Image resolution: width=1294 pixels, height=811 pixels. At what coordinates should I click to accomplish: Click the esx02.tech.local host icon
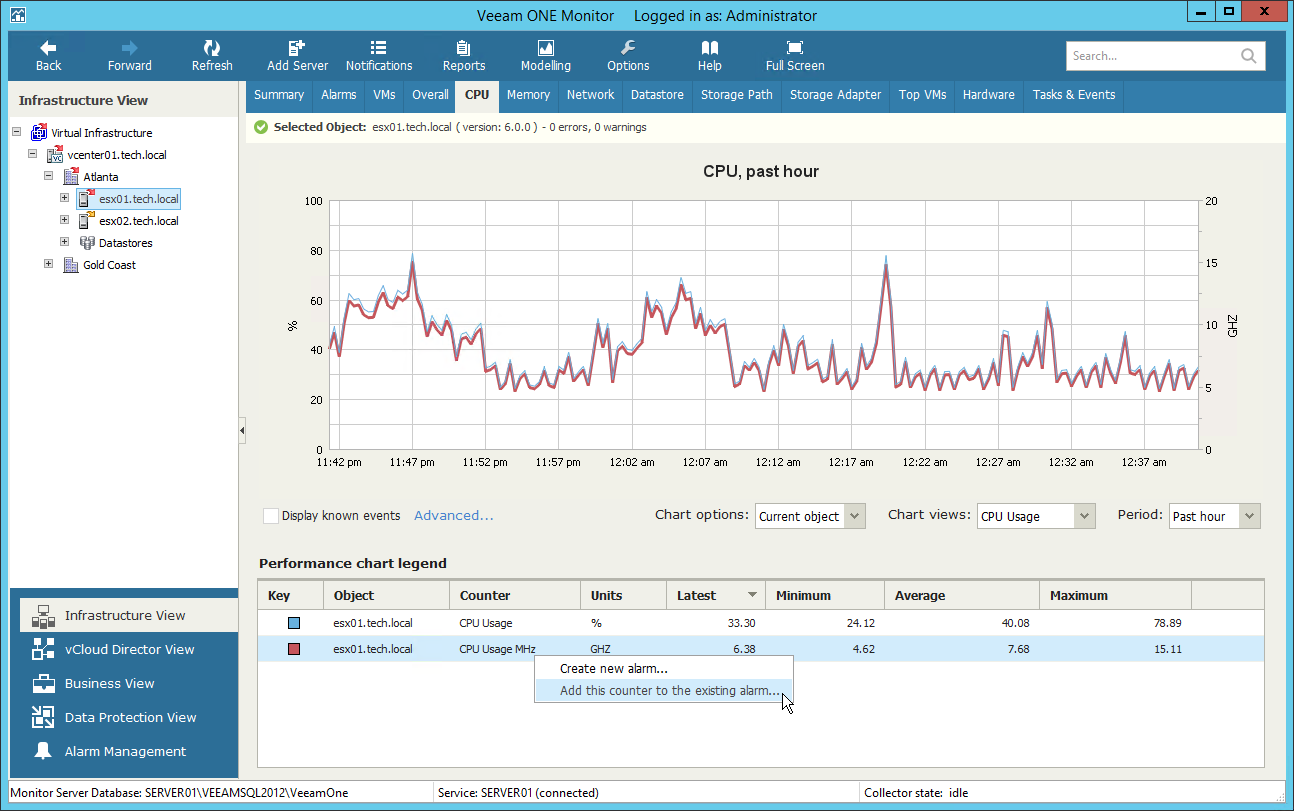[x=87, y=220]
